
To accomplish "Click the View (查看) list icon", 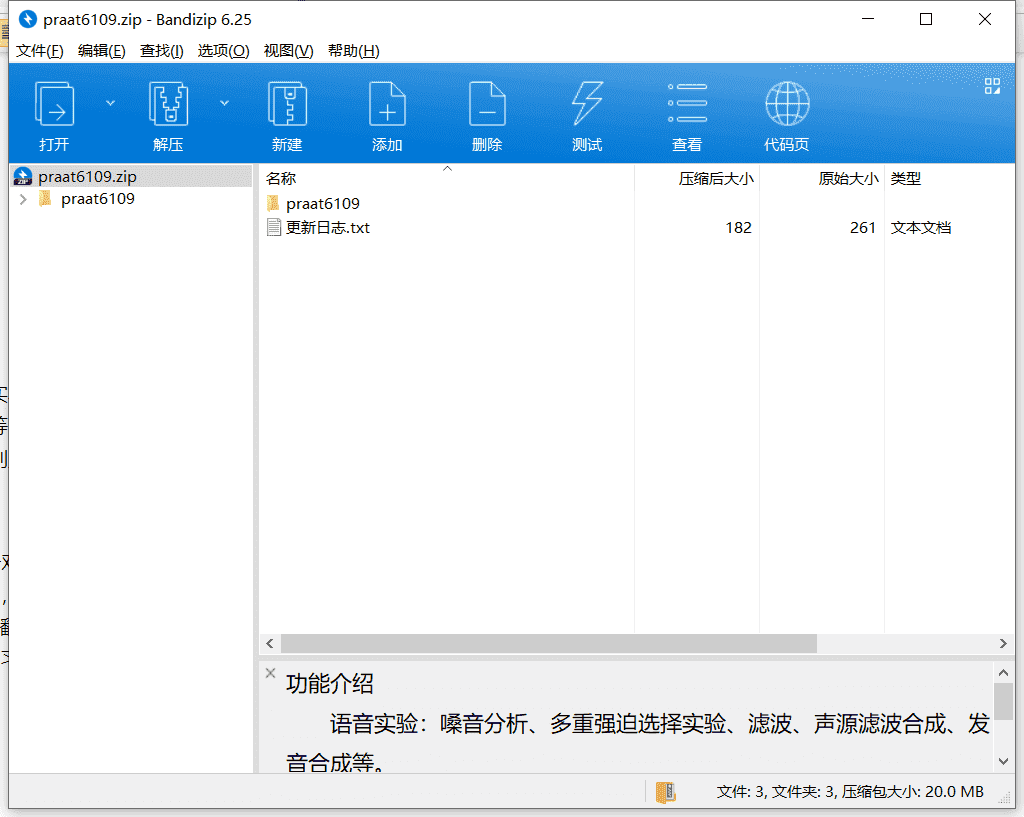I will 687,103.
